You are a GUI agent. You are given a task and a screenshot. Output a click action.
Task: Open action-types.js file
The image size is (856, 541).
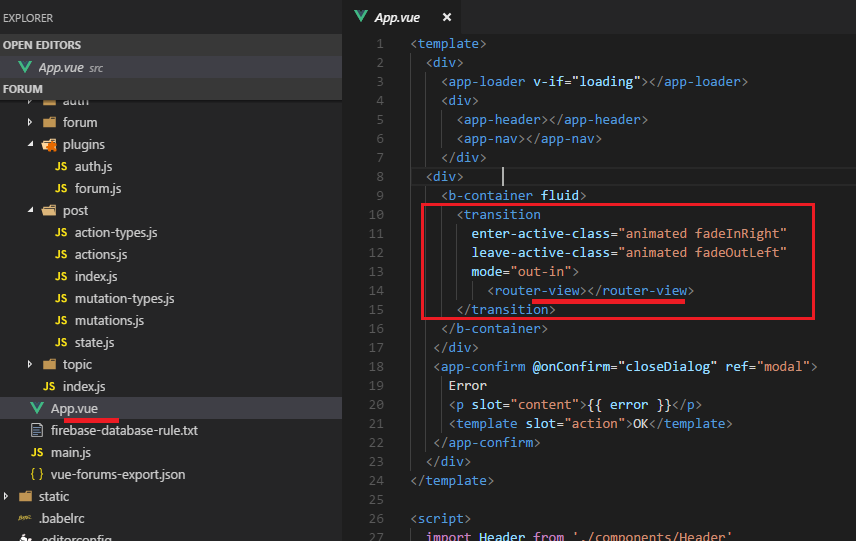point(116,233)
